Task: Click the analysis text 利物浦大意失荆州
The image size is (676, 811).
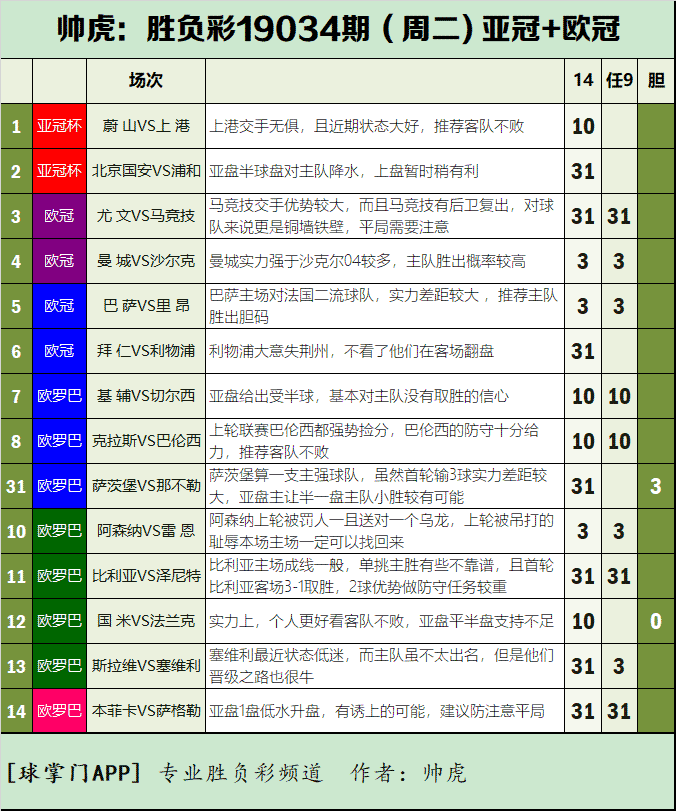Action: pos(269,351)
